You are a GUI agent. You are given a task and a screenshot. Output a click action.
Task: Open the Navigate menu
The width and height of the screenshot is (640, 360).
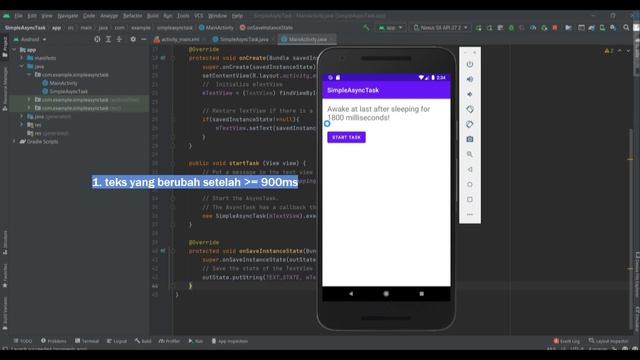point(67,16)
